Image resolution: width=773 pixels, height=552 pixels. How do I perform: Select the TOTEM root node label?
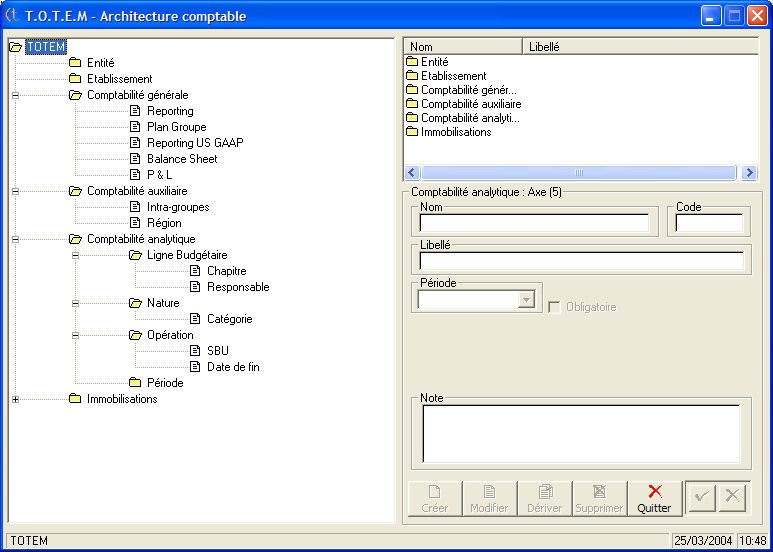[x=46, y=47]
